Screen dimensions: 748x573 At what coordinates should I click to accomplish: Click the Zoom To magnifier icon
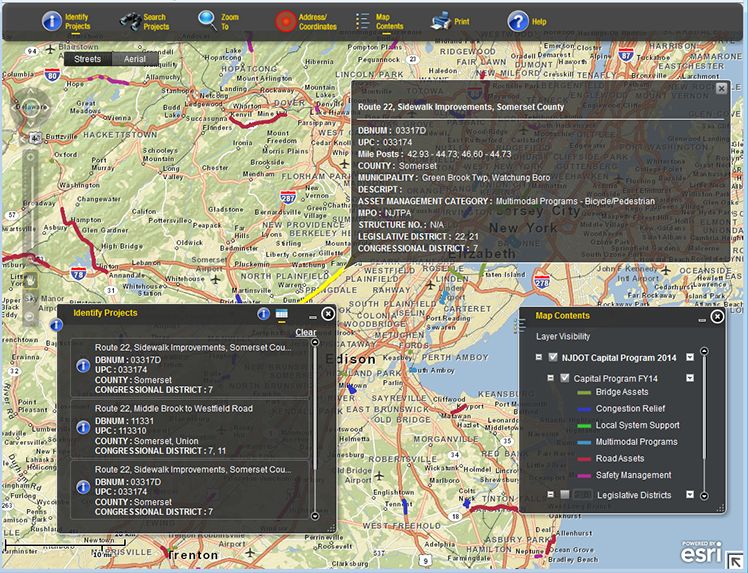207,20
